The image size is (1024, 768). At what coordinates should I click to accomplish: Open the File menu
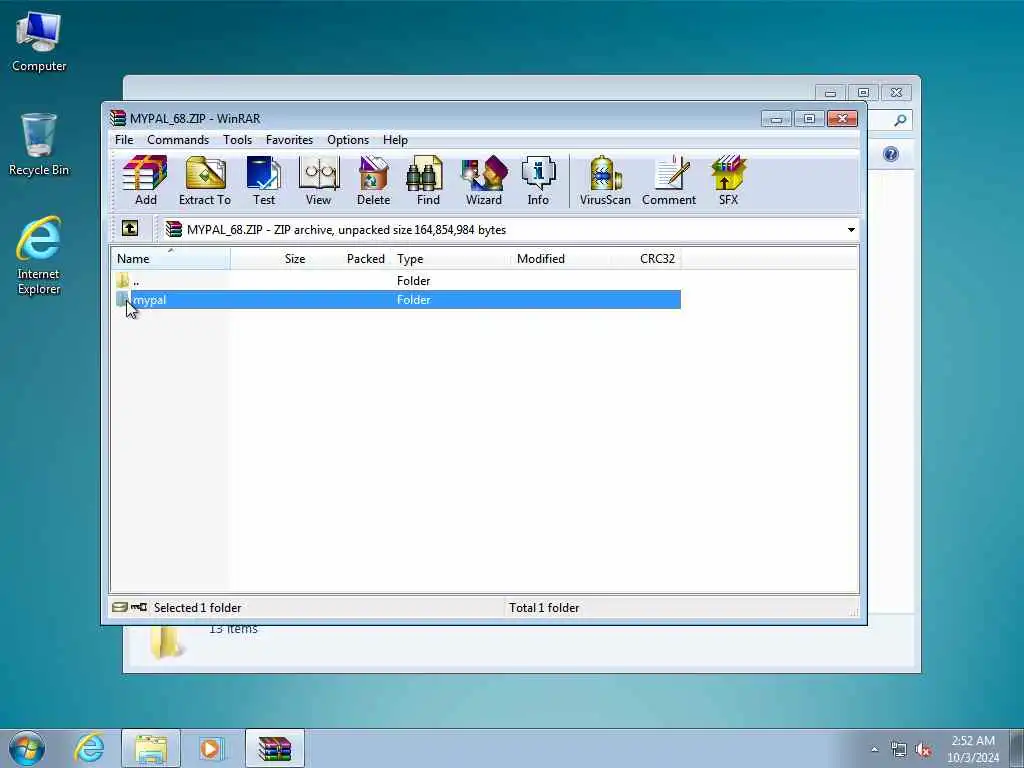[124, 140]
